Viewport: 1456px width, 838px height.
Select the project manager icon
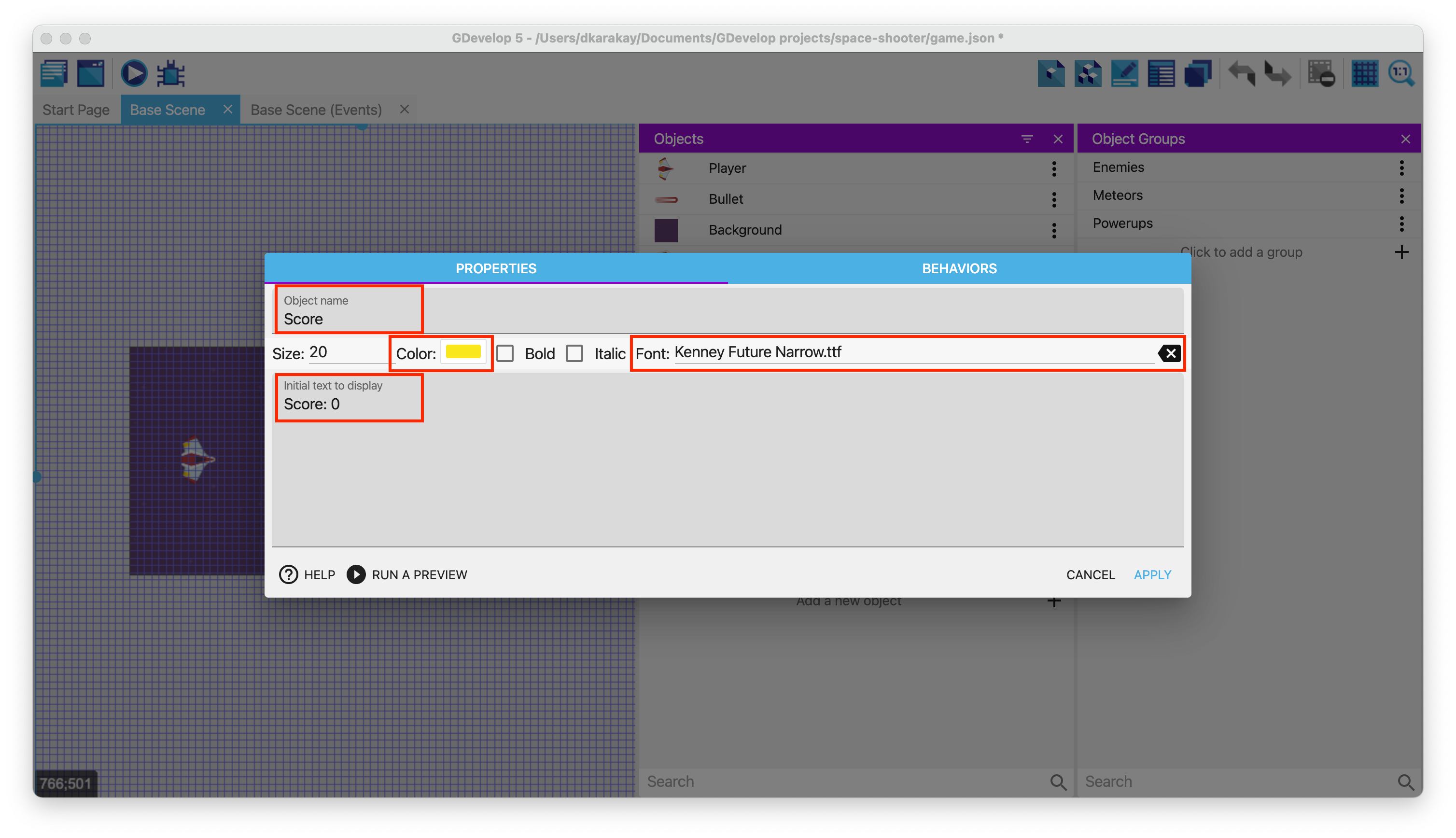coord(53,73)
